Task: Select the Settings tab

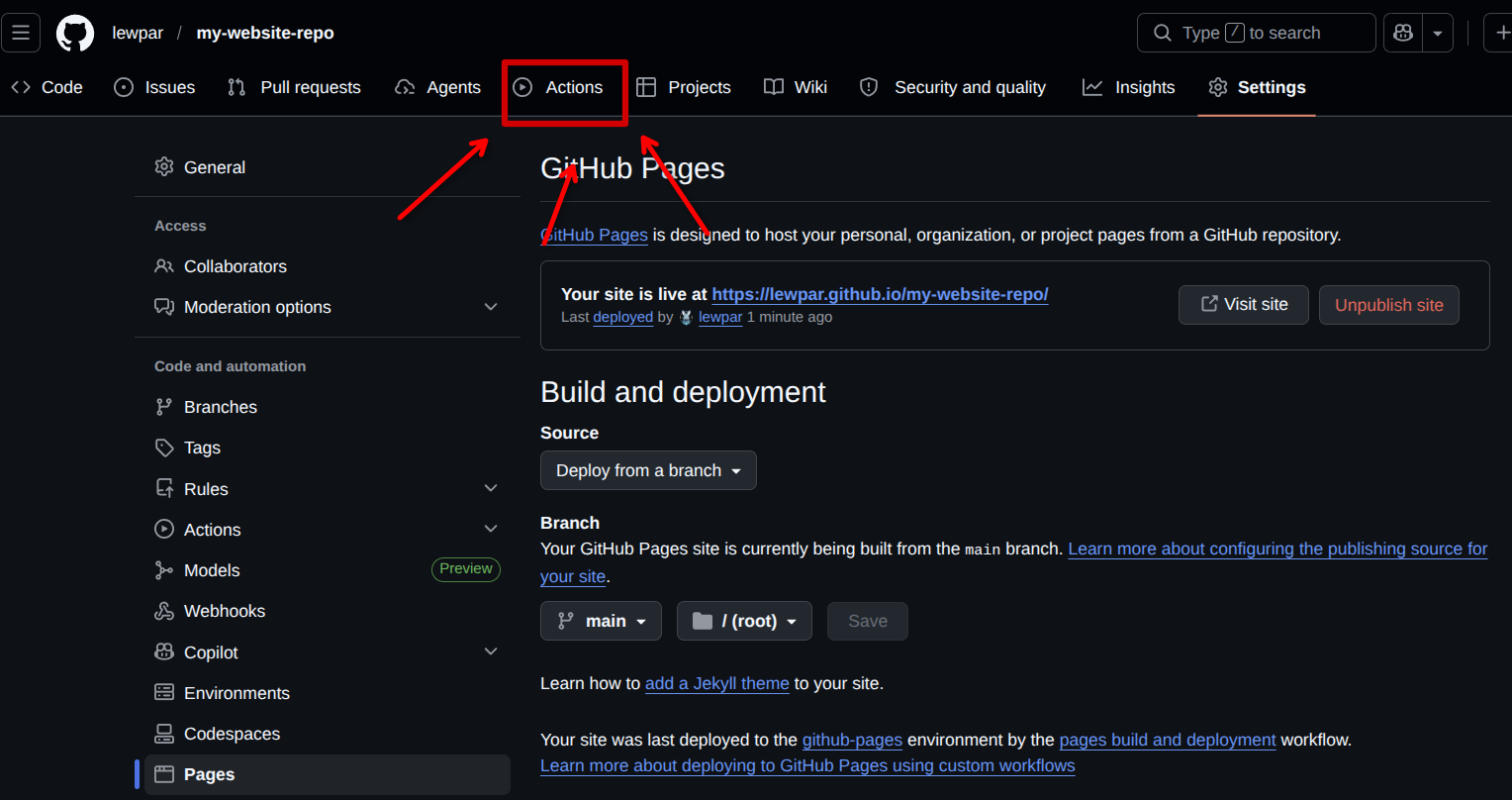Action: pos(1257,87)
